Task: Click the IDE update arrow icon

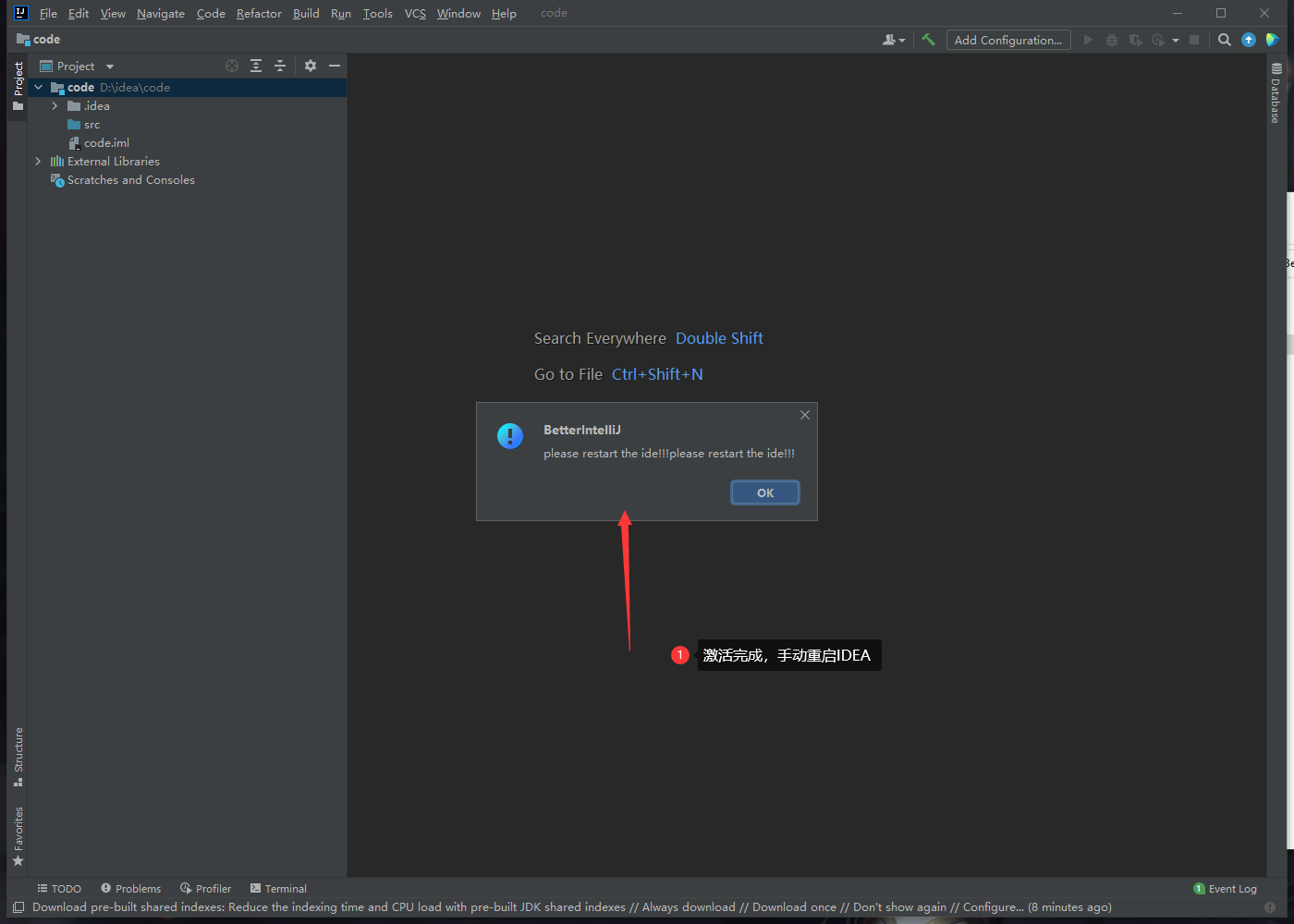Action: click(1249, 40)
